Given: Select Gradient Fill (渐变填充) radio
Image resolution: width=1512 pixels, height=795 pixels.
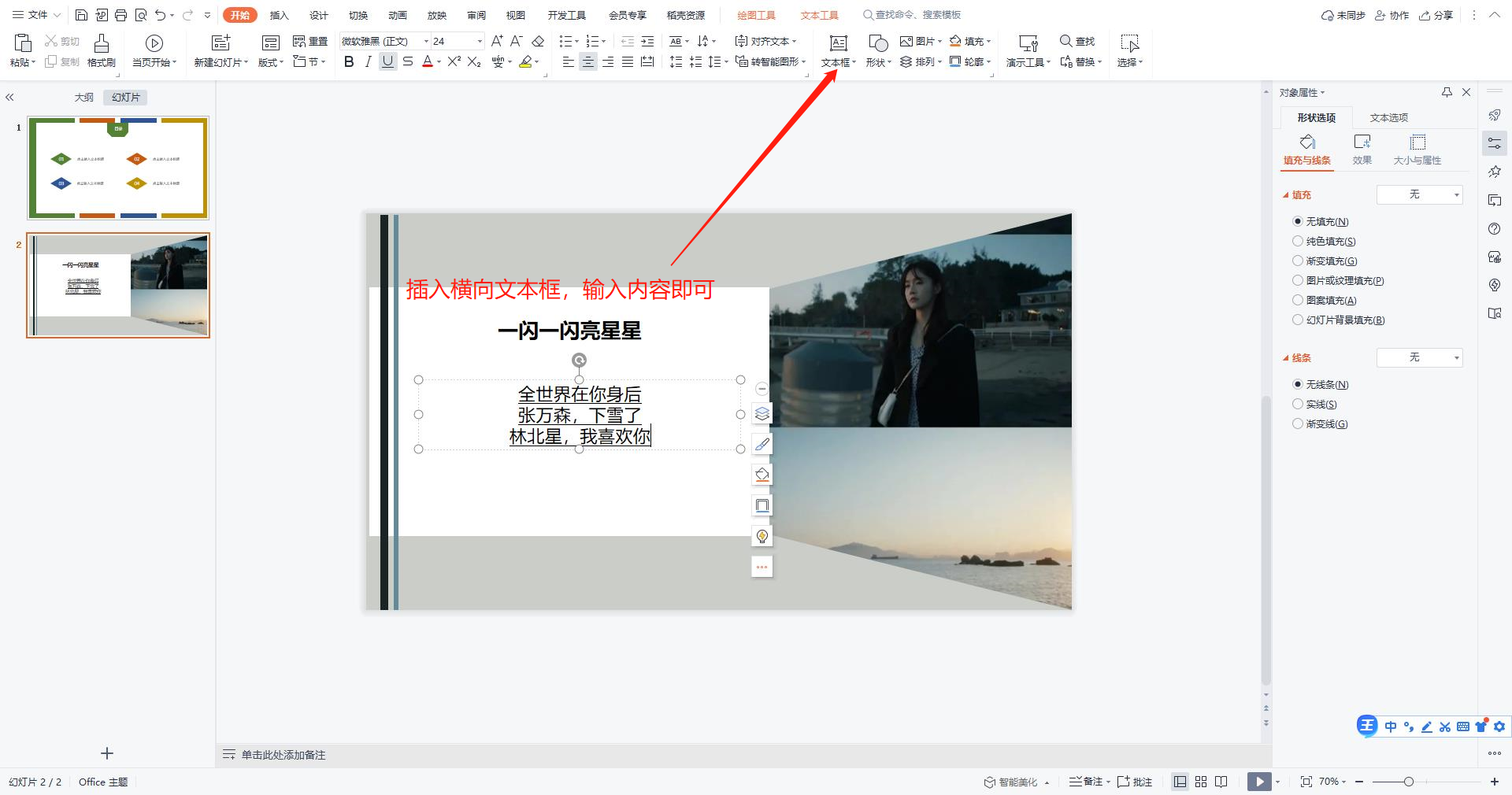Looking at the screenshot, I should click(1298, 261).
